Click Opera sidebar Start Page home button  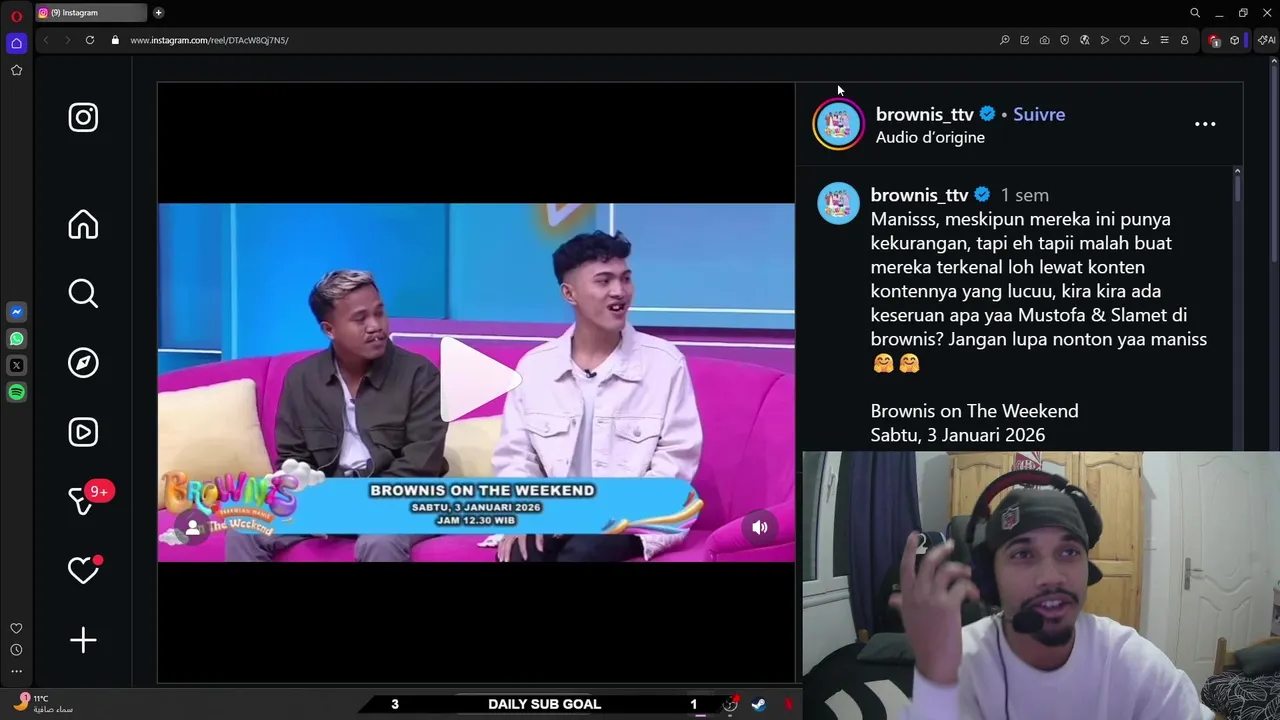click(x=16, y=43)
